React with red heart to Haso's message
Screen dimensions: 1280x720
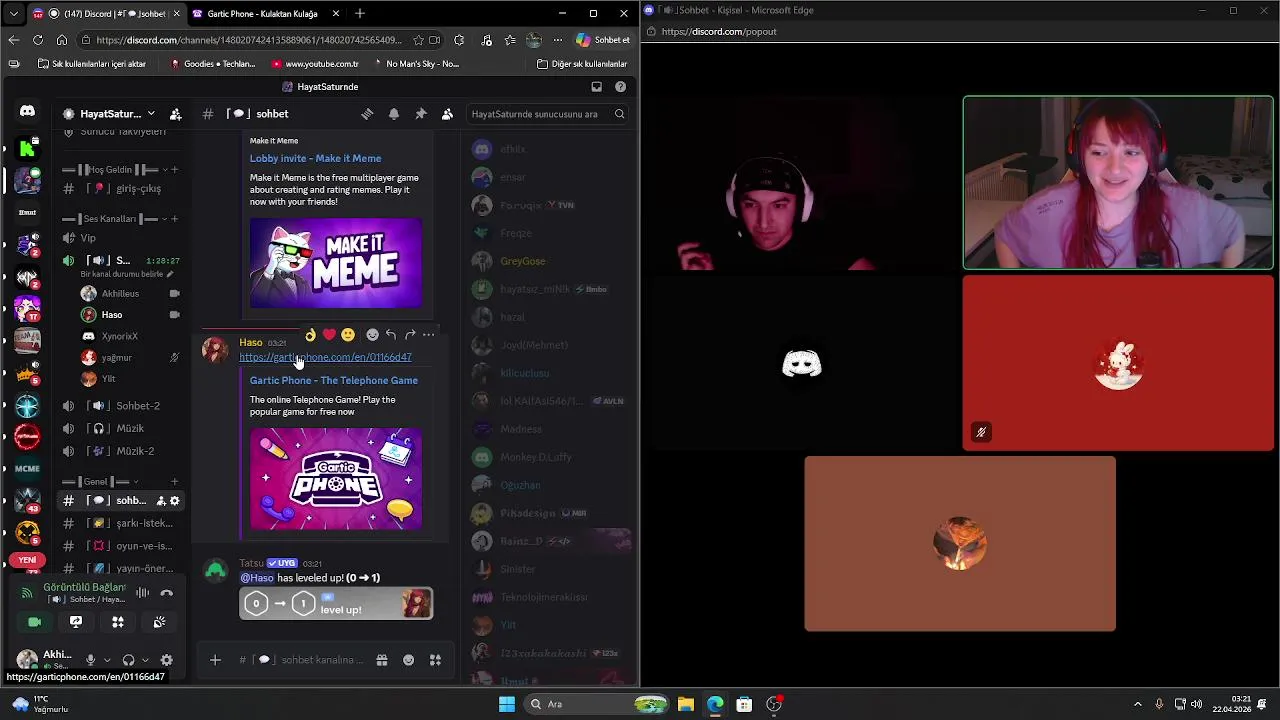tap(329, 335)
